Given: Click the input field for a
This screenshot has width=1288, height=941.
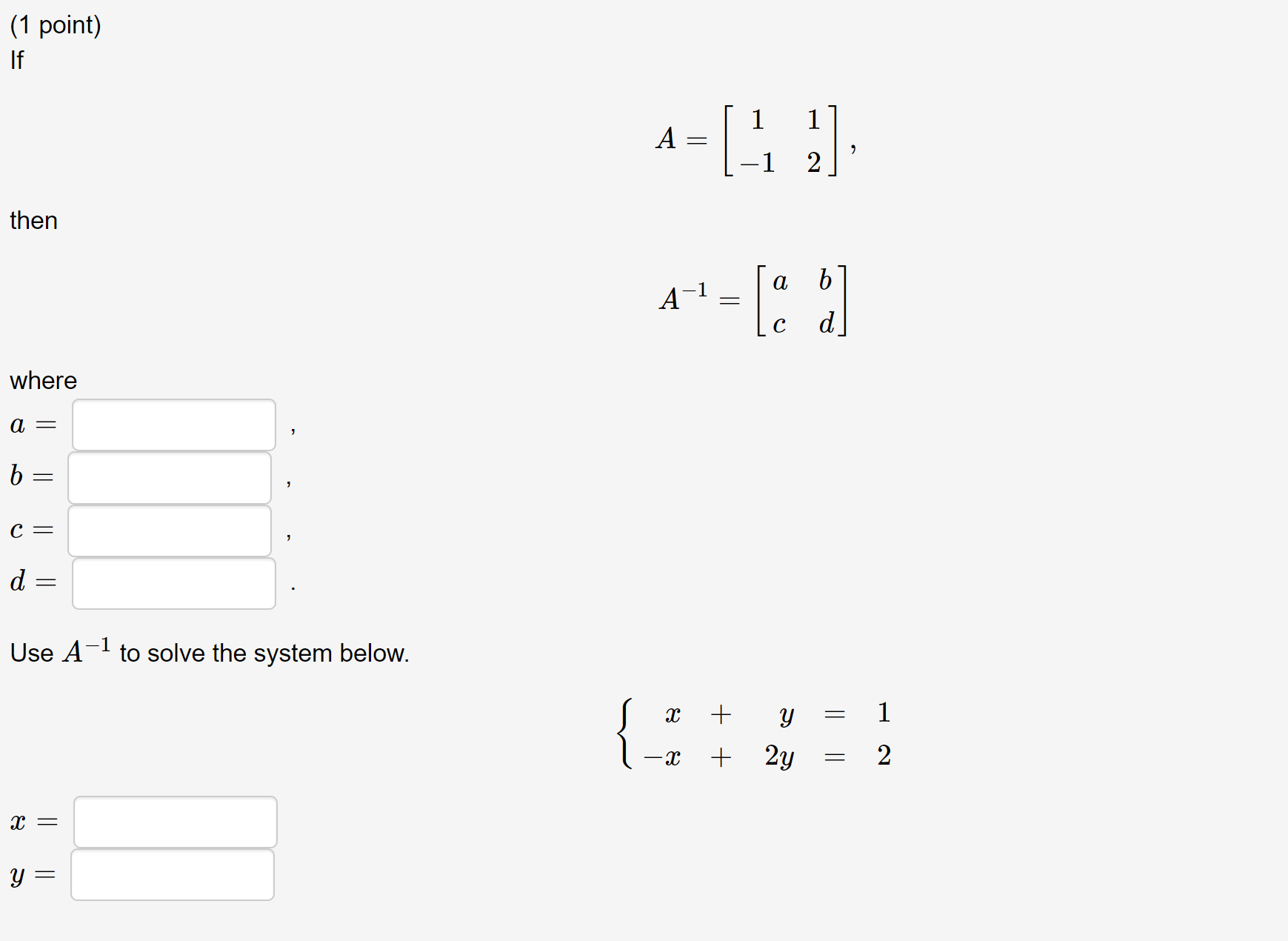Looking at the screenshot, I should pyautogui.click(x=173, y=424).
